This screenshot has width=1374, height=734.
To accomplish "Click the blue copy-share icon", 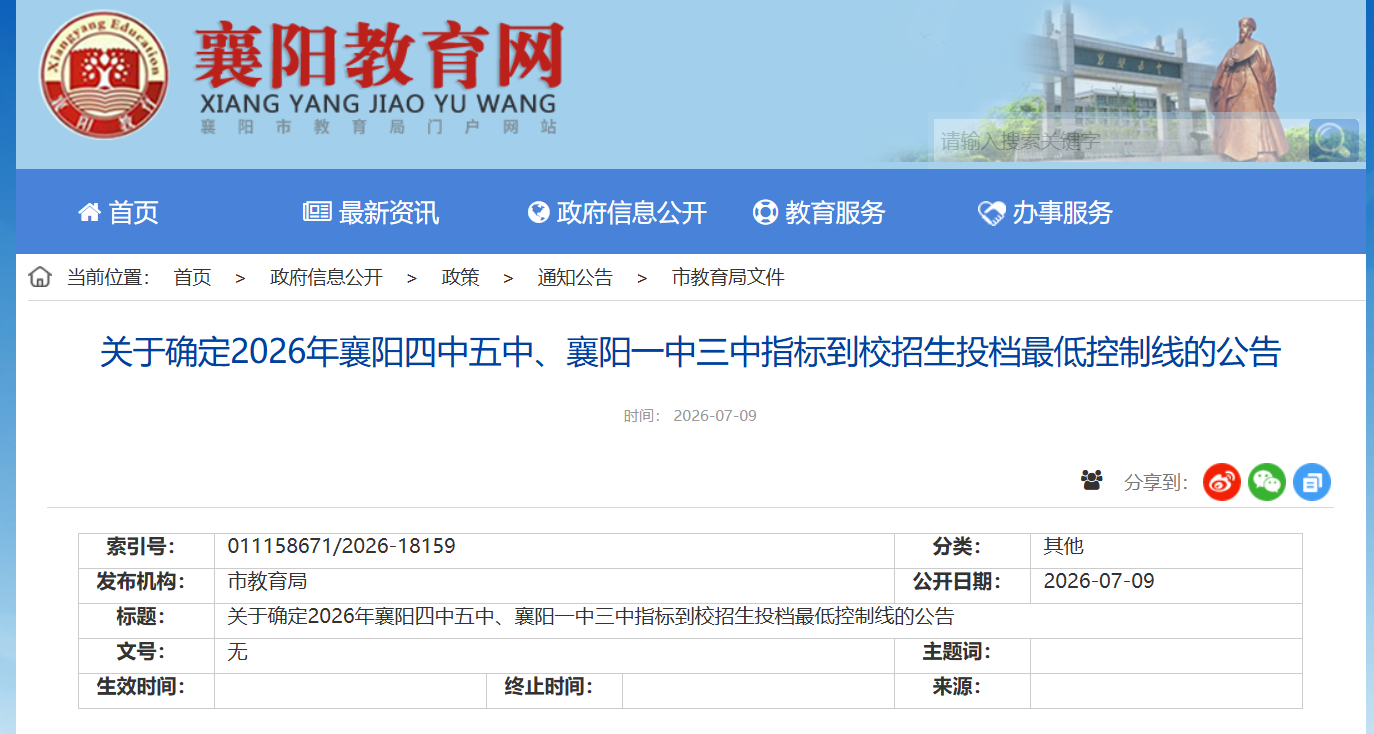I will tap(1312, 482).
